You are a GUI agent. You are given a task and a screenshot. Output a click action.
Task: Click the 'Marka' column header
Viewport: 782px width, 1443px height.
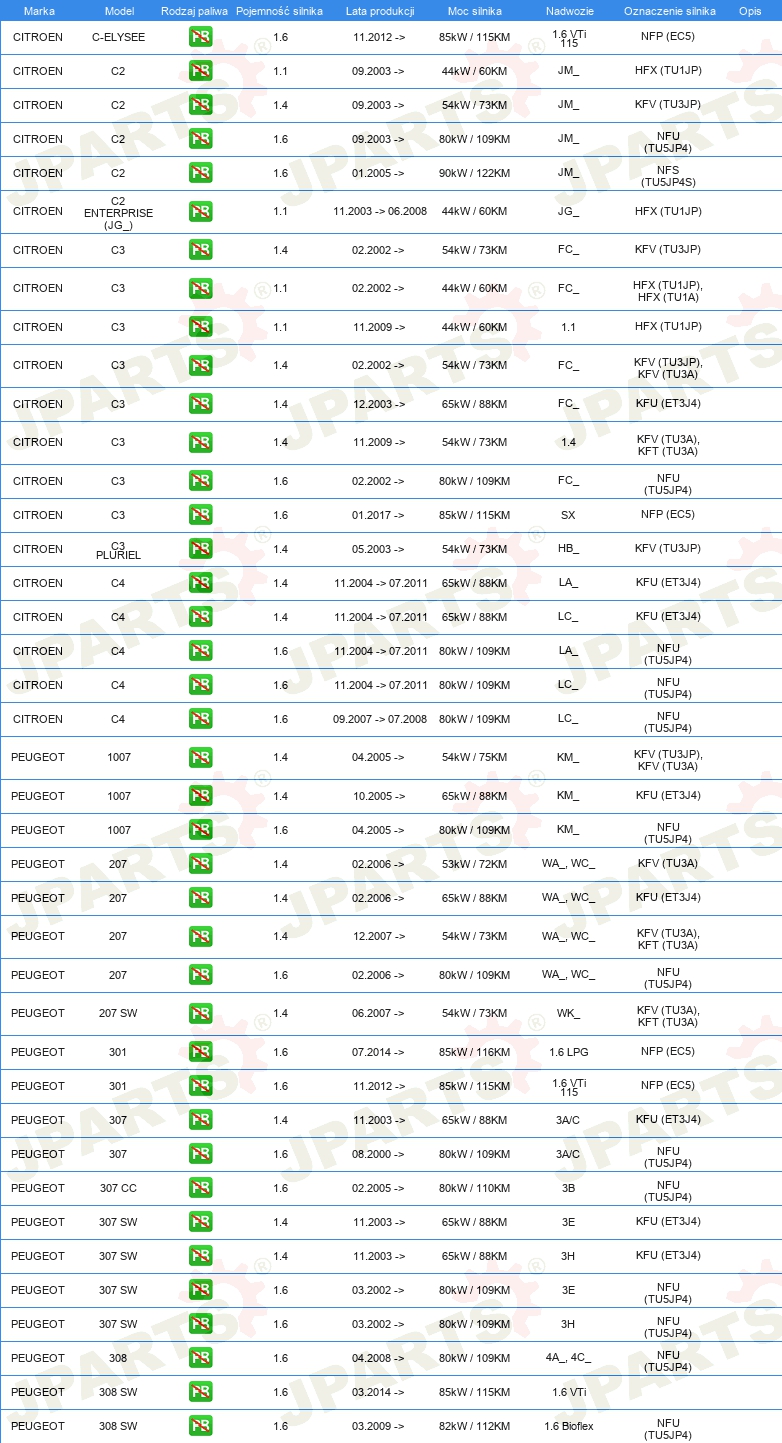click(x=39, y=11)
